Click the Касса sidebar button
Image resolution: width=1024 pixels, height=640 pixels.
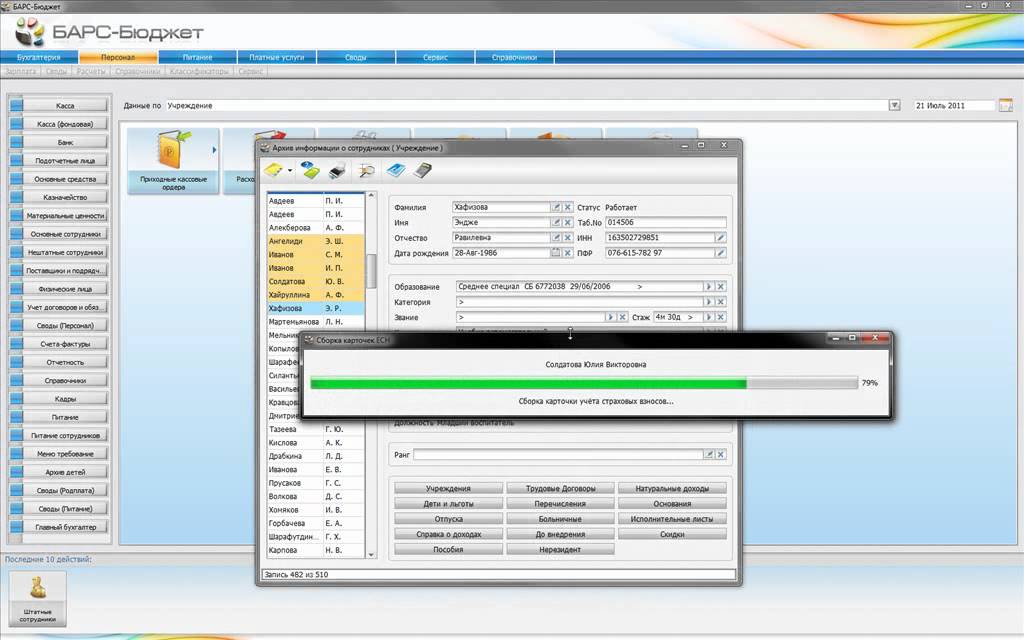click(x=65, y=105)
